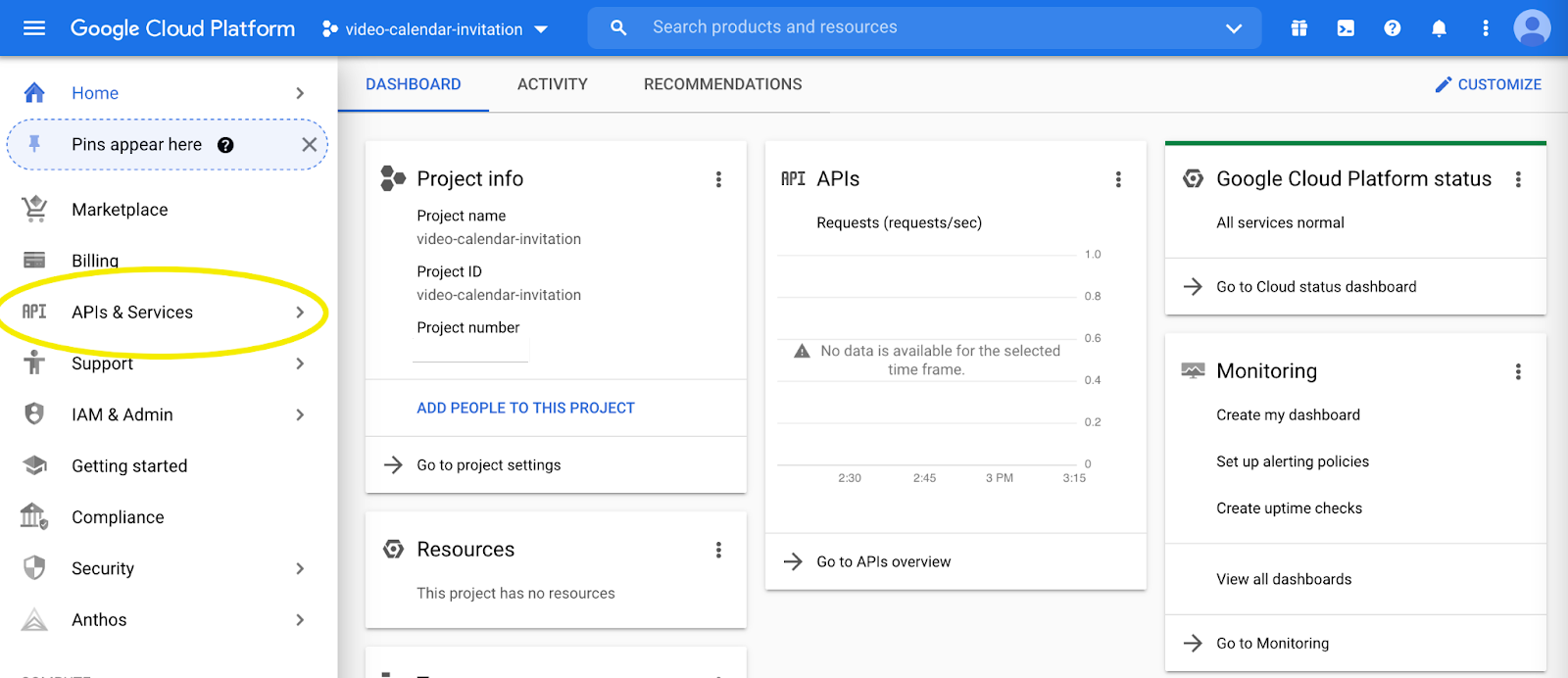Open the top bar settings kebab menu
This screenshot has height=678, width=1568.
pyautogui.click(x=1486, y=28)
